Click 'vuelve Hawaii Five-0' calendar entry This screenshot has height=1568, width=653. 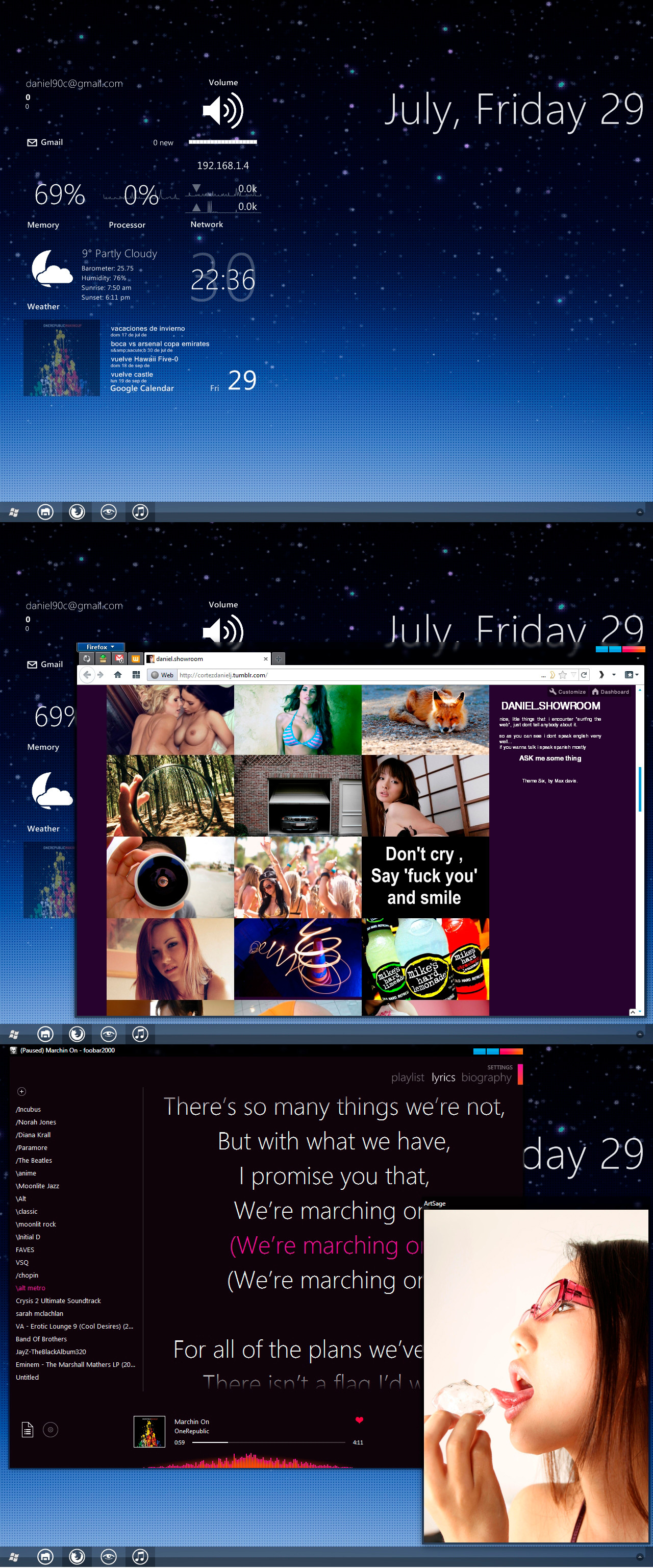coord(144,359)
